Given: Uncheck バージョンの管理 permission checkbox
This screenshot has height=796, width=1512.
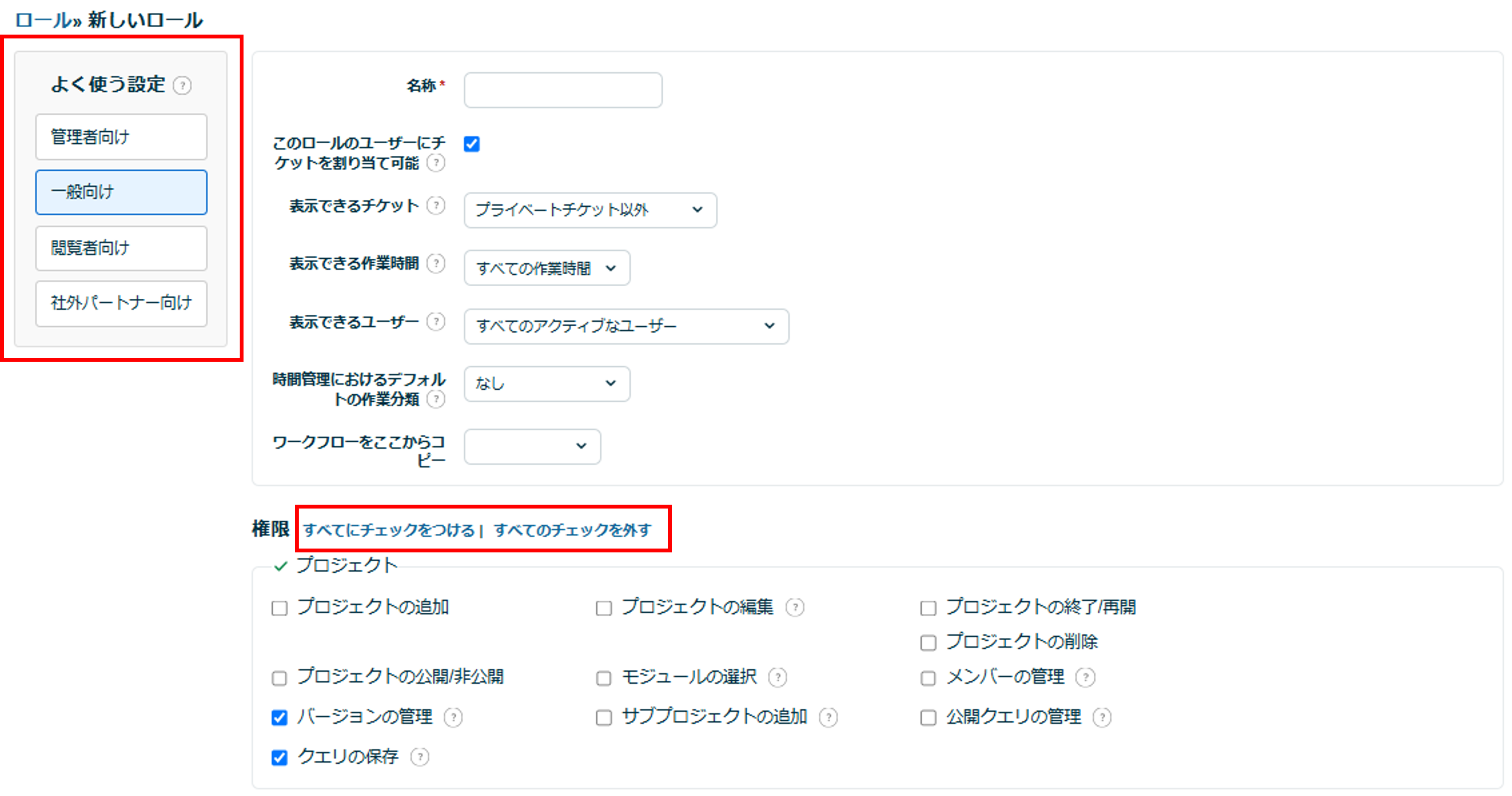Looking at the screenshot, I should coord(279,718).
